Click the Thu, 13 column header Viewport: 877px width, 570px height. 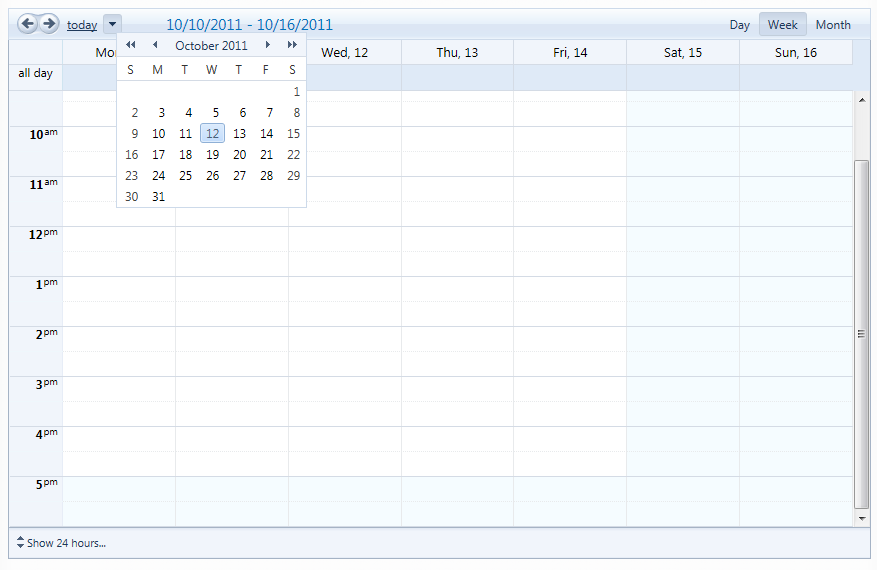coord(457,53)
